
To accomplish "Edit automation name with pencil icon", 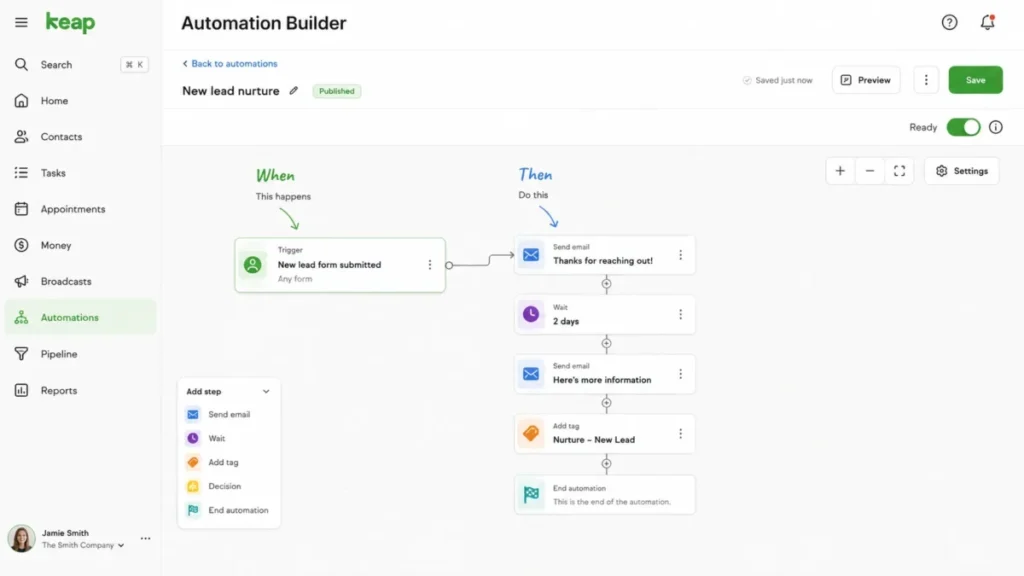I will point(293,91).
